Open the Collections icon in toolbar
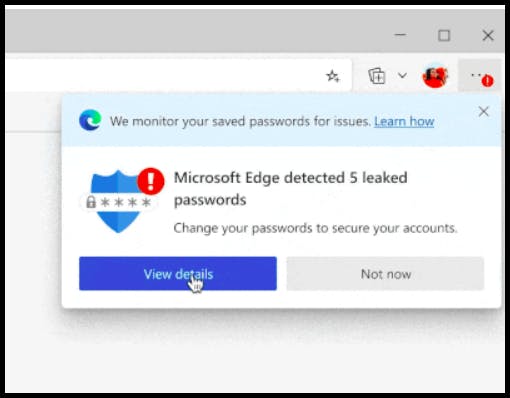510x398 pixels. 377,76
